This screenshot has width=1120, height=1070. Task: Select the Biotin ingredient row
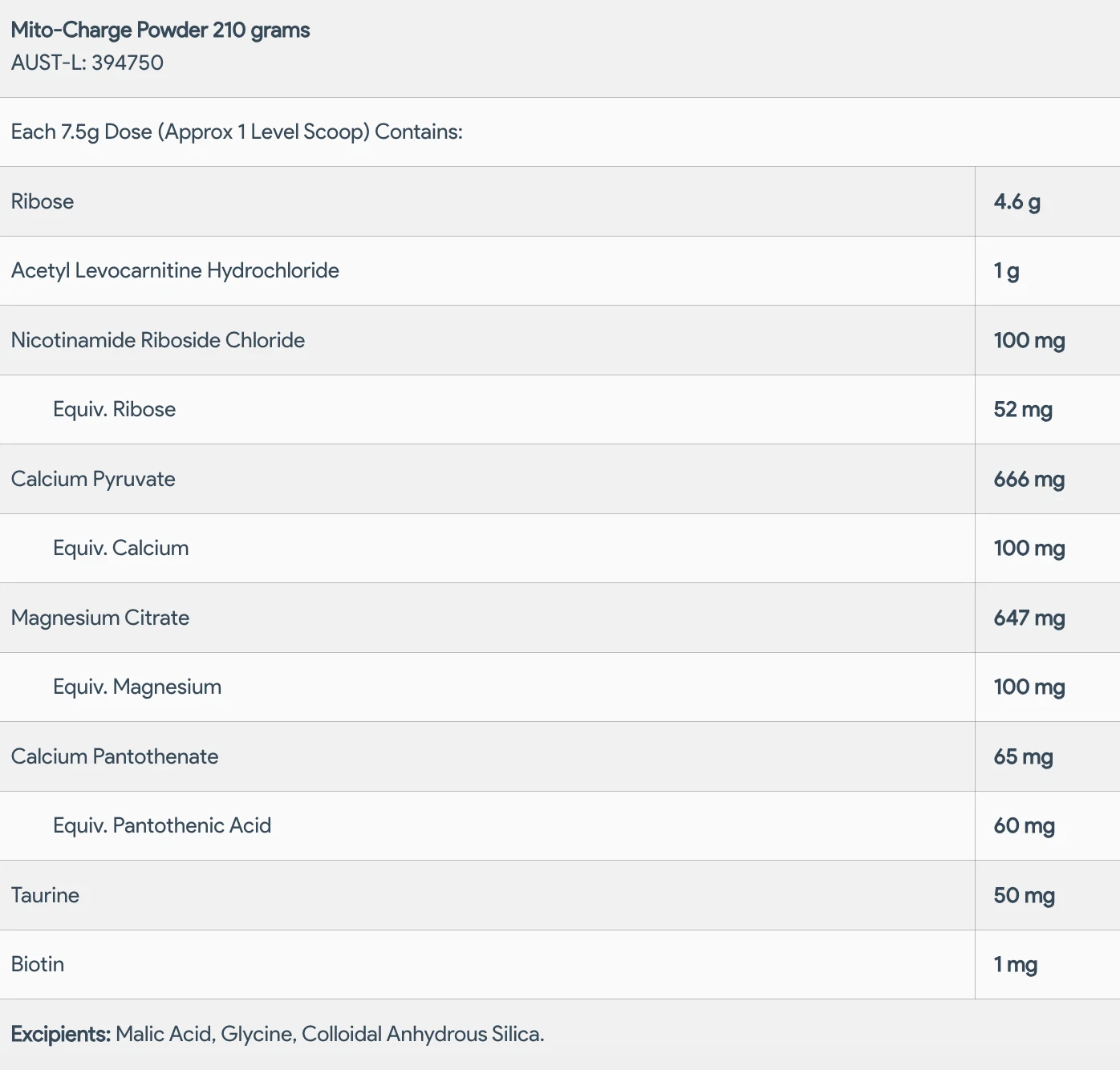coord(560,965)
